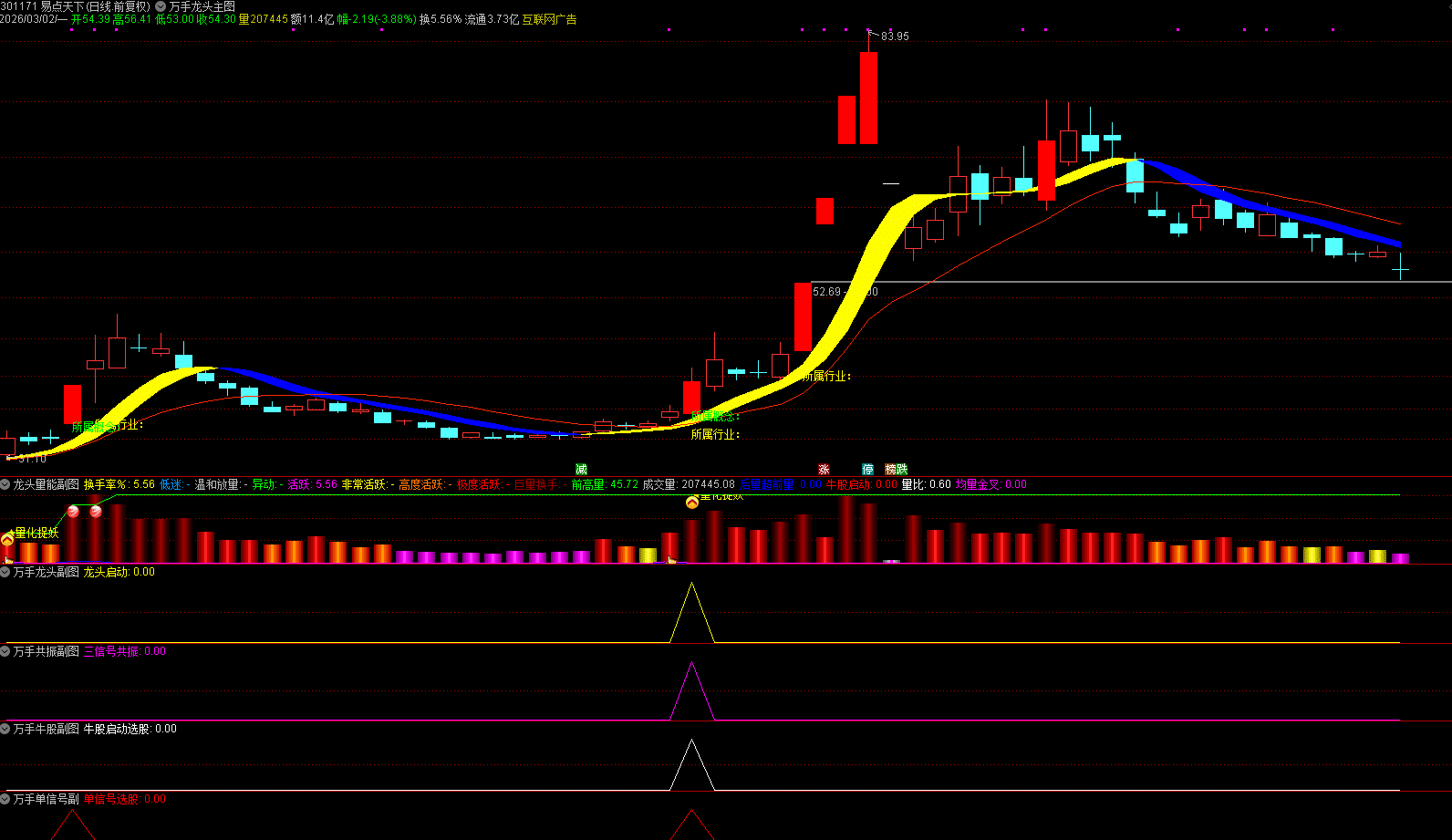Click the orange arrow icon beside left 量化捉妖

[x=7, y=540]
